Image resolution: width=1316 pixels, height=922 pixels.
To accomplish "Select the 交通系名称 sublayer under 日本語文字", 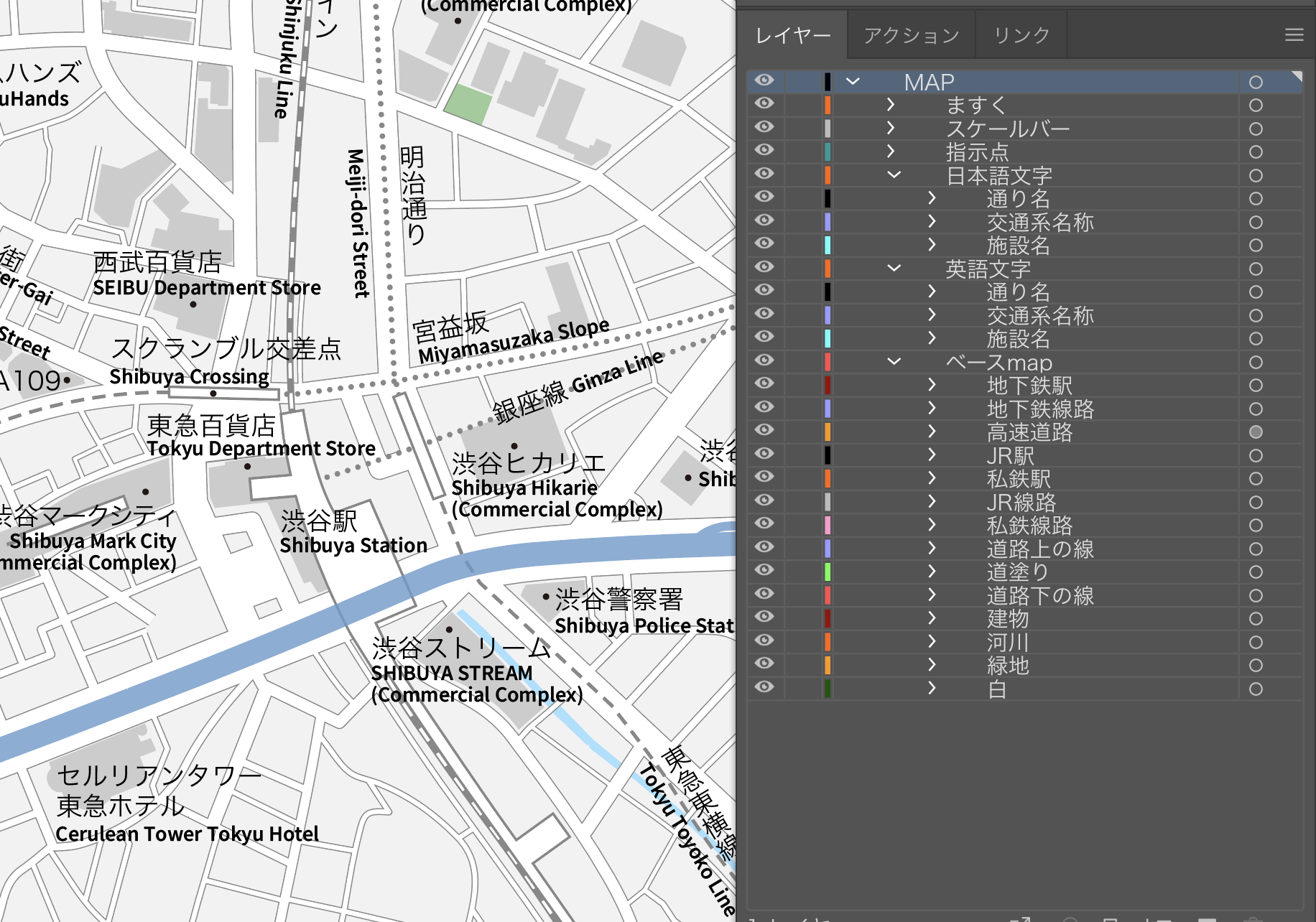I will coord(1025,222).
